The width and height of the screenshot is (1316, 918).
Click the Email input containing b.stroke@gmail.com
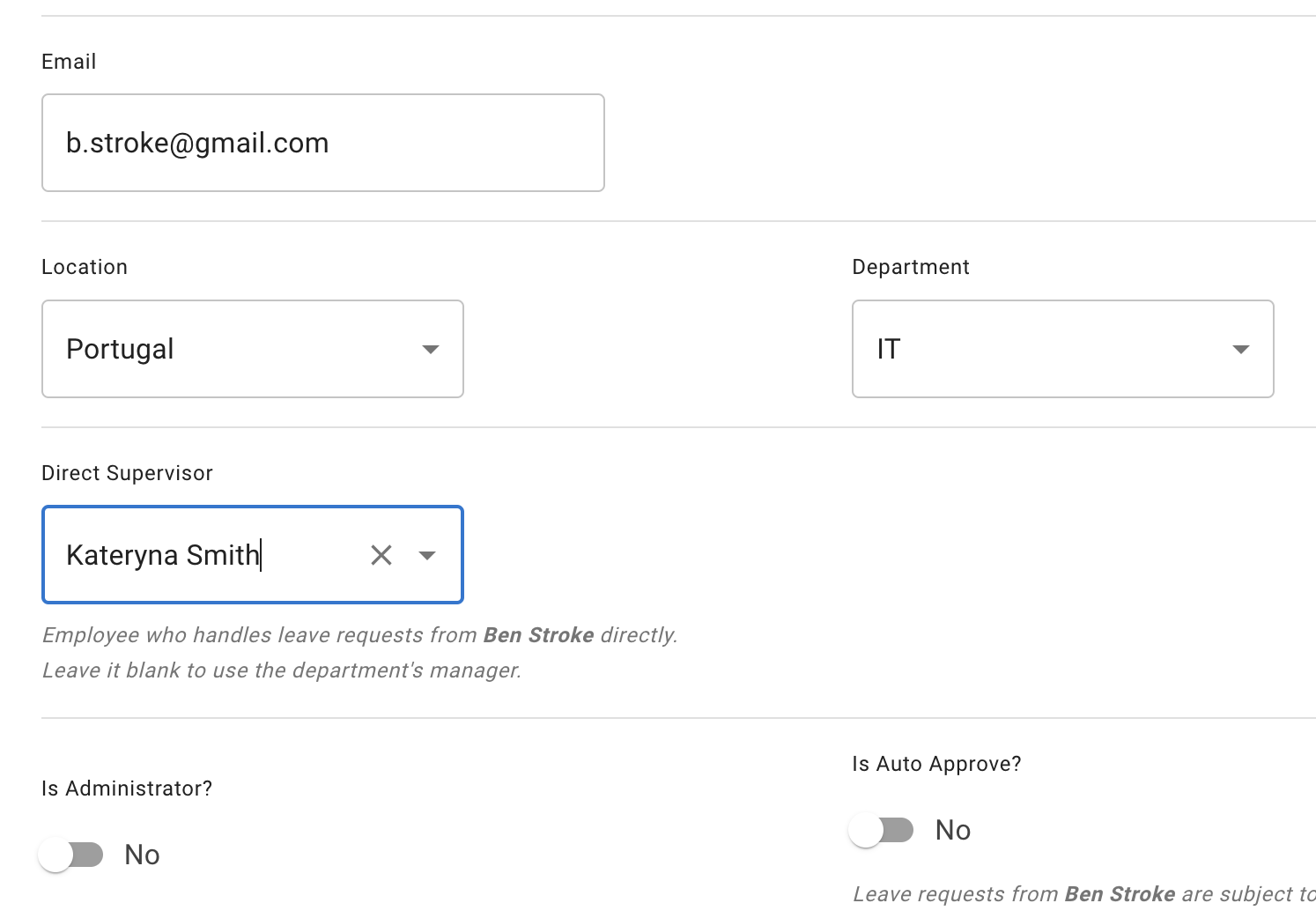[x=322, y=142]
